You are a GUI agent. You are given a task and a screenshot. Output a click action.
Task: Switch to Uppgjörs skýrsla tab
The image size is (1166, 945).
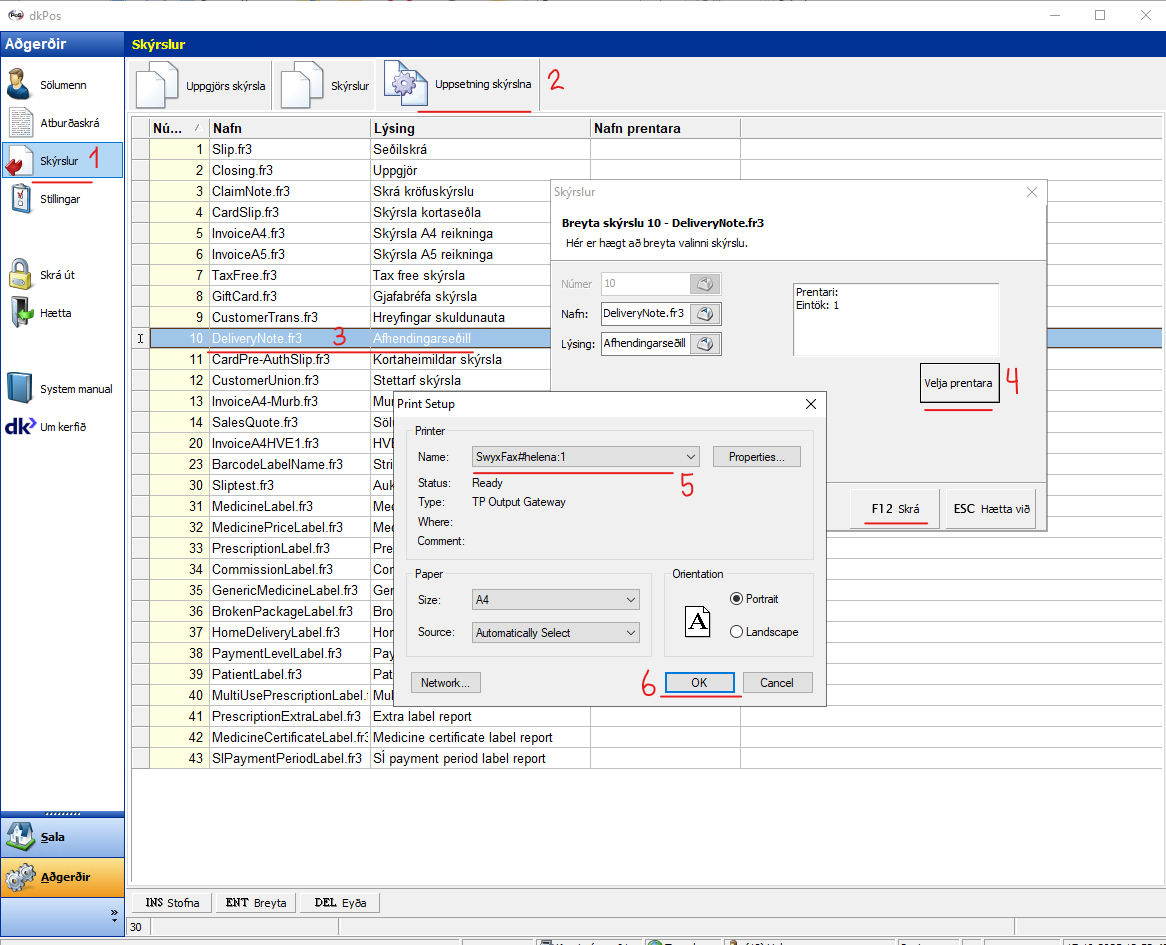pyautogui.click(x=202, y=86)
